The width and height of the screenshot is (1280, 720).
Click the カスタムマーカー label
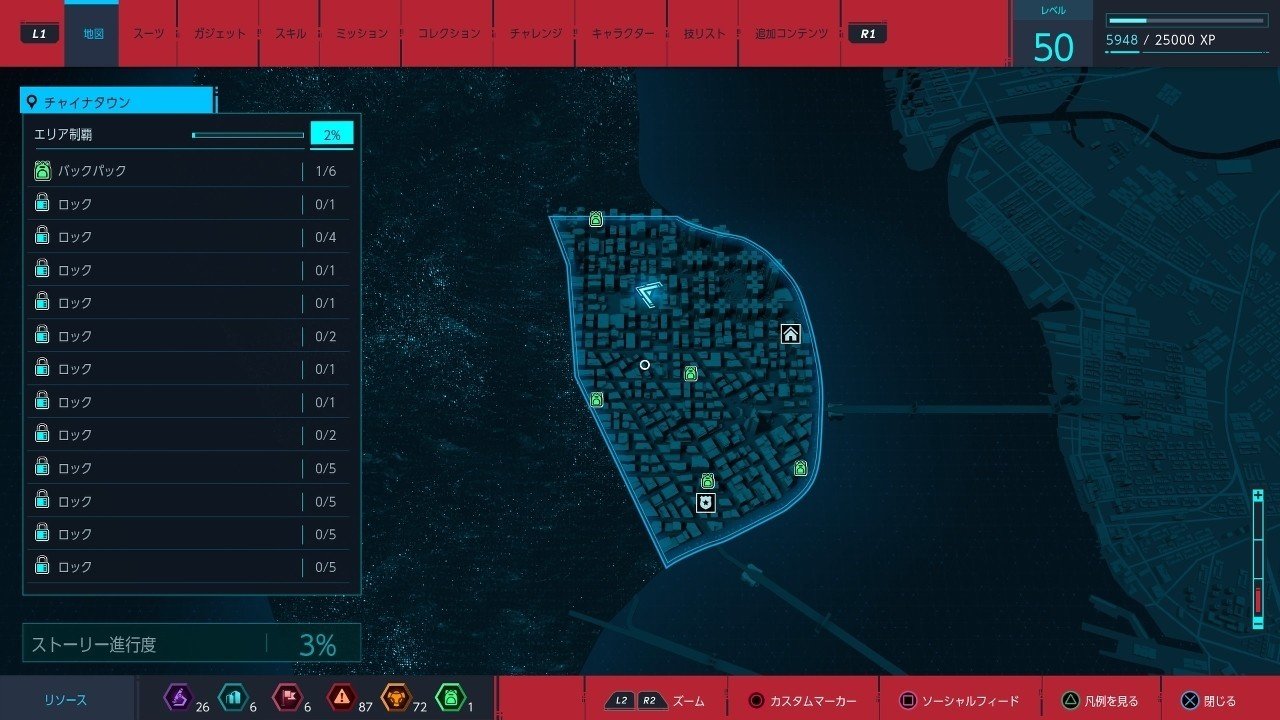813,701
